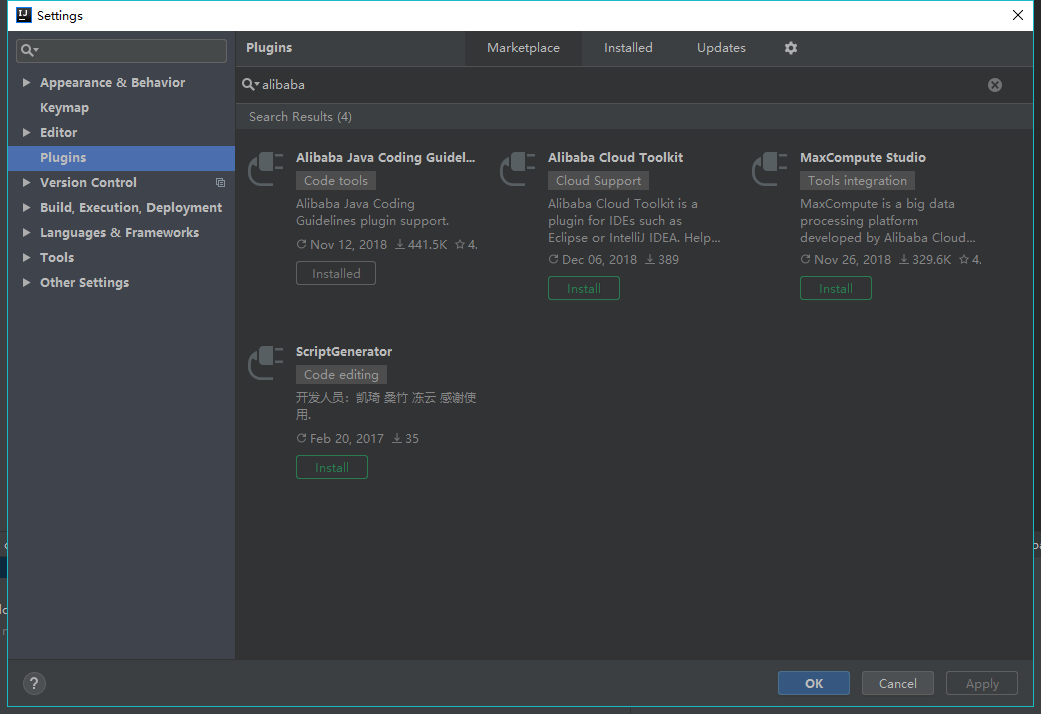Open the plugin settings gear menu
The image size is (1041, 714).
point(790,47)
